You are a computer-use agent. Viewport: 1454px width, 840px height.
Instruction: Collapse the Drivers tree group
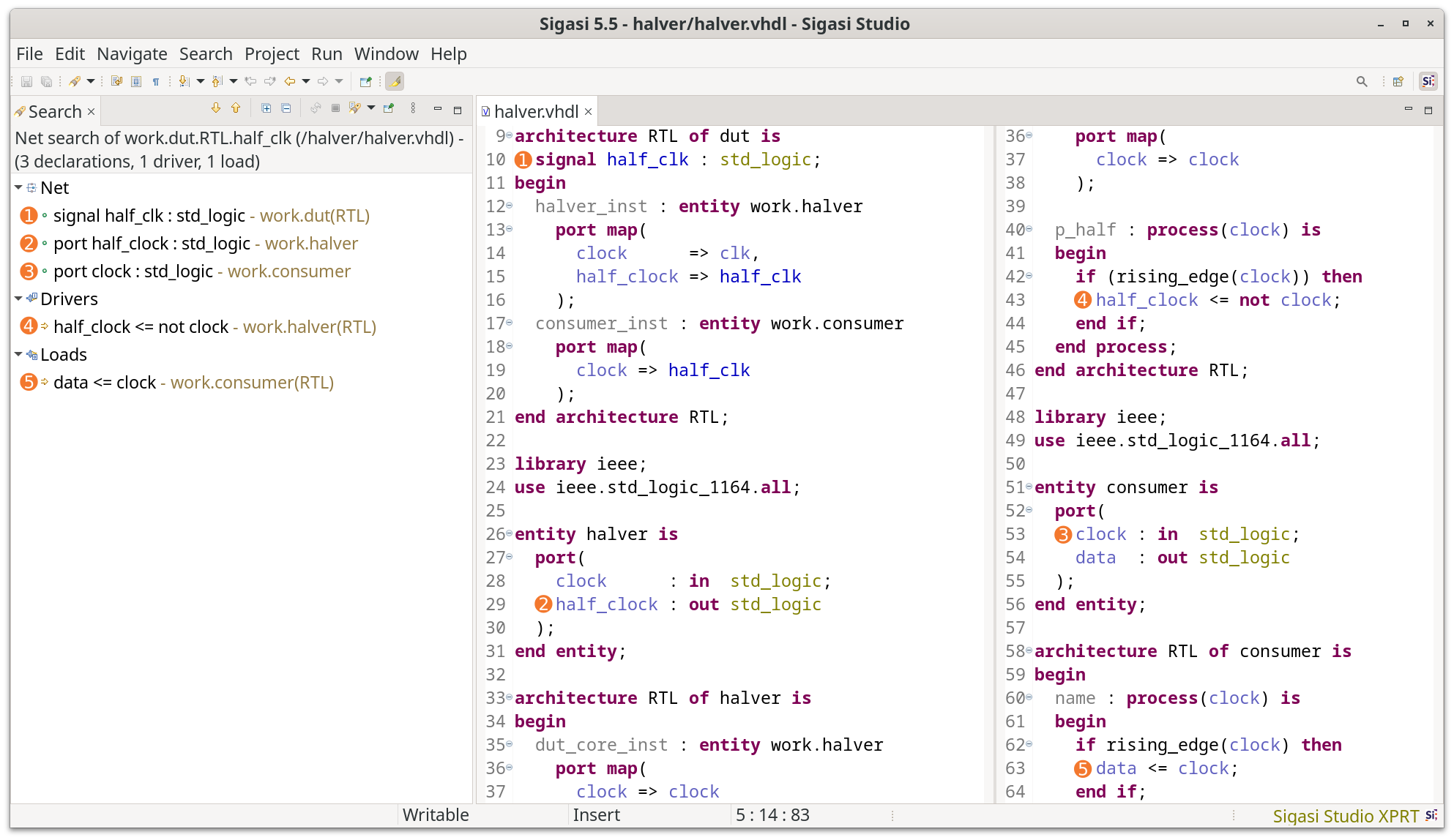click(18, 299)
